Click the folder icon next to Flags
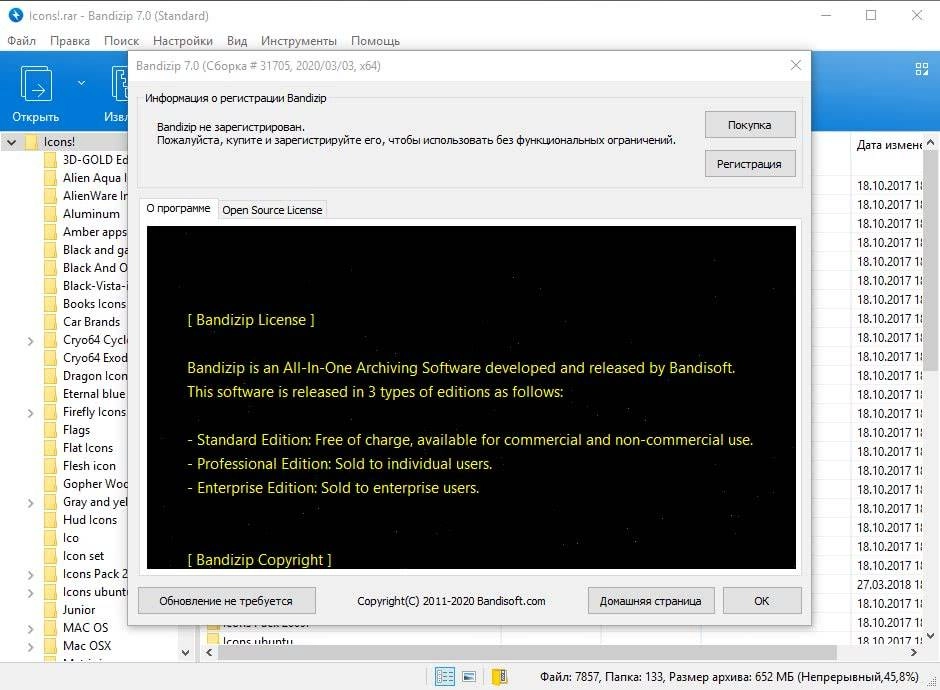 (x=50, y=430)
